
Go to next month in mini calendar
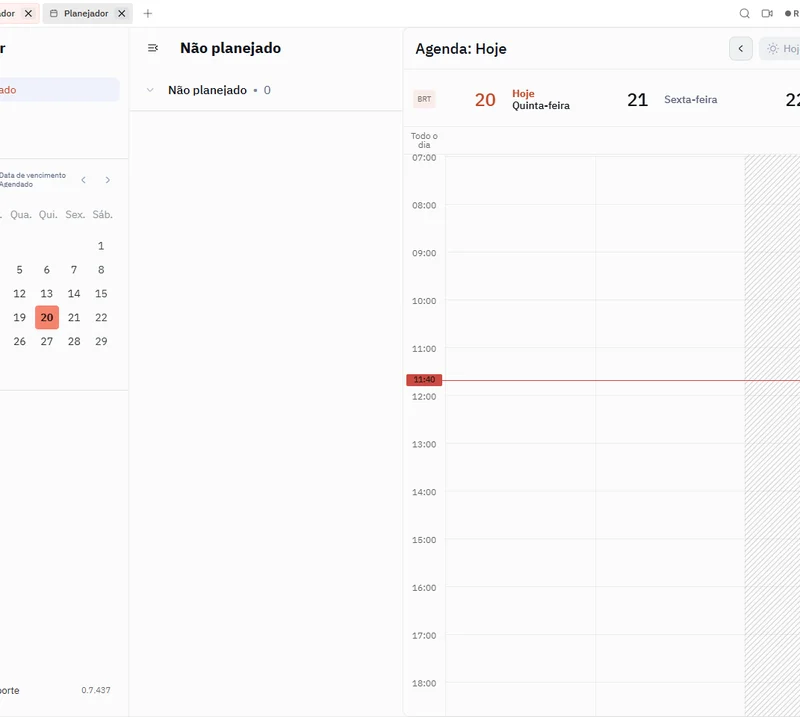pyautogui.click(x=108, y=180)
